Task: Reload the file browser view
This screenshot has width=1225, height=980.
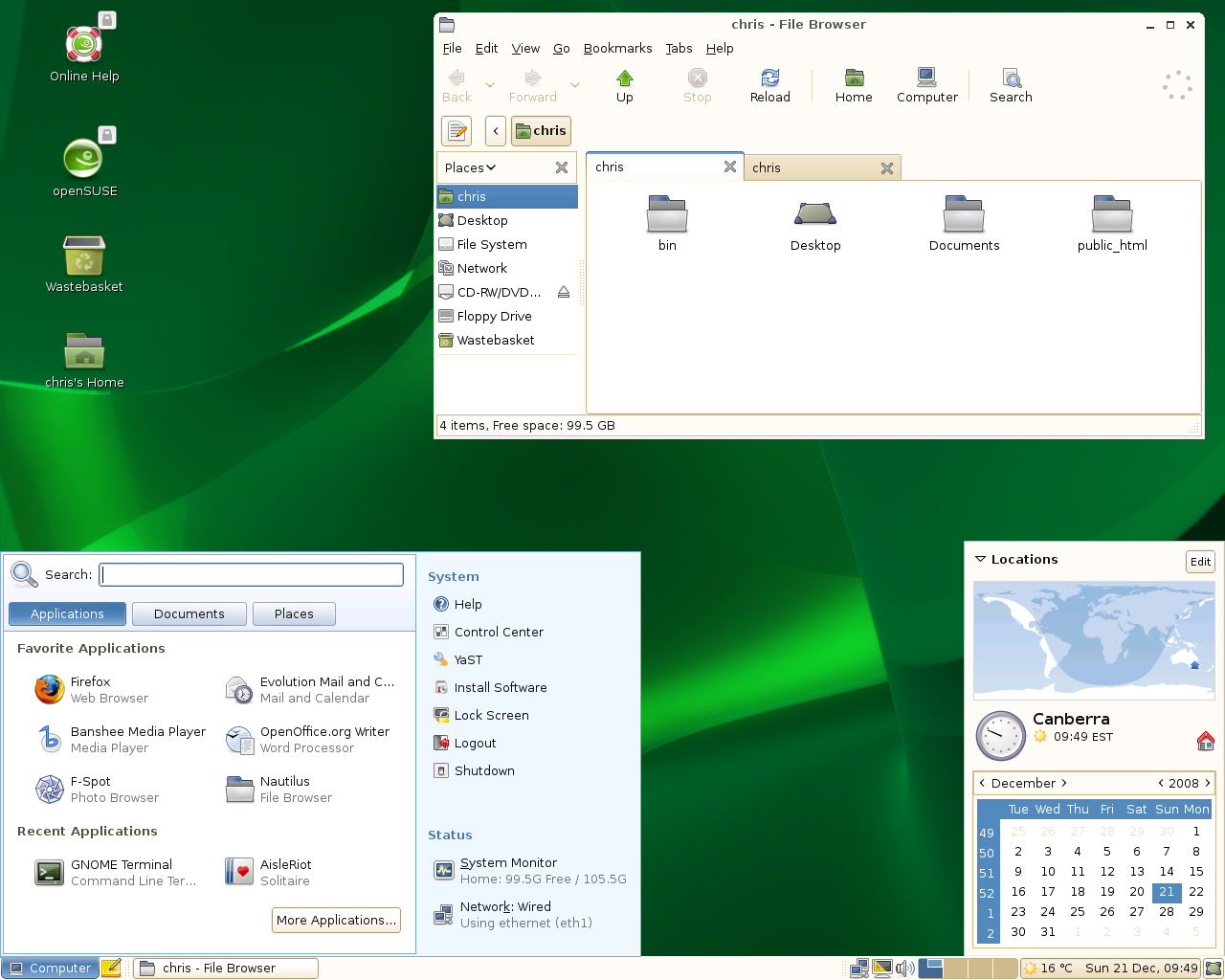Action: pyautogui.click(x=769, y=85)
